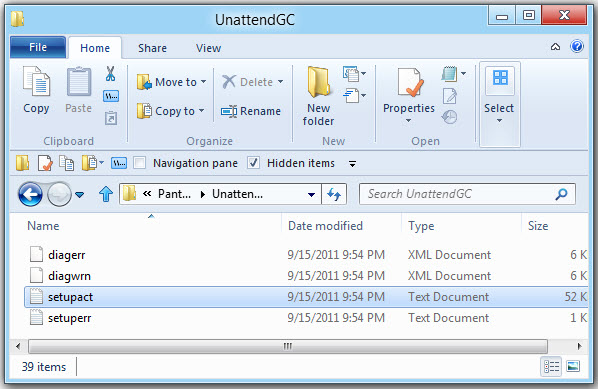The width and height of the screenshot is (598, 389).
Task: Click the search magnifier icon
Action: [x=561, y=194]
